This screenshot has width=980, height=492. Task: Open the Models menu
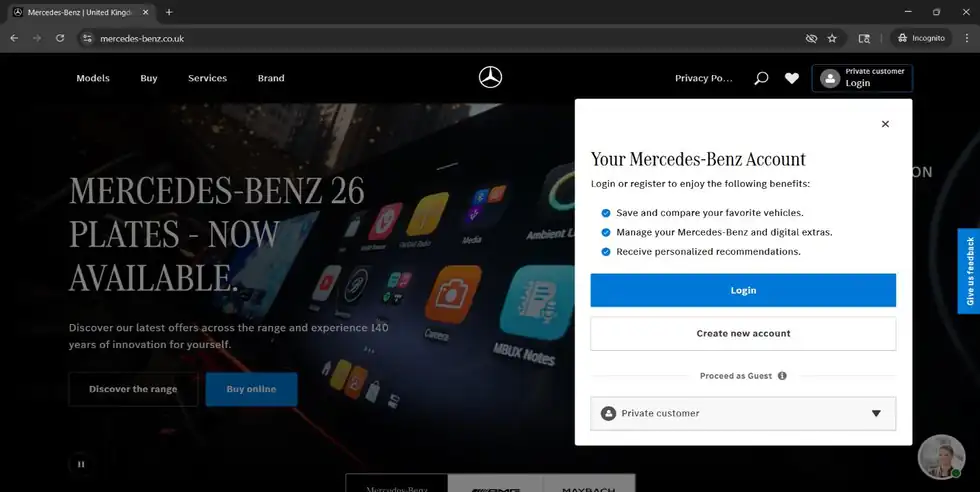93,78
